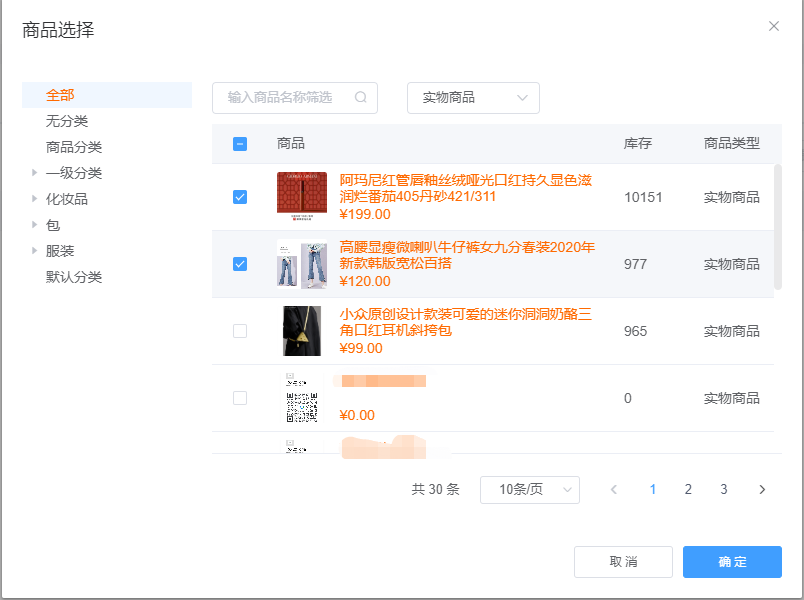The height and width of the screenshot is (600, 804).
Task: Click the previous page arrow
Action: [x=613, y=490]
